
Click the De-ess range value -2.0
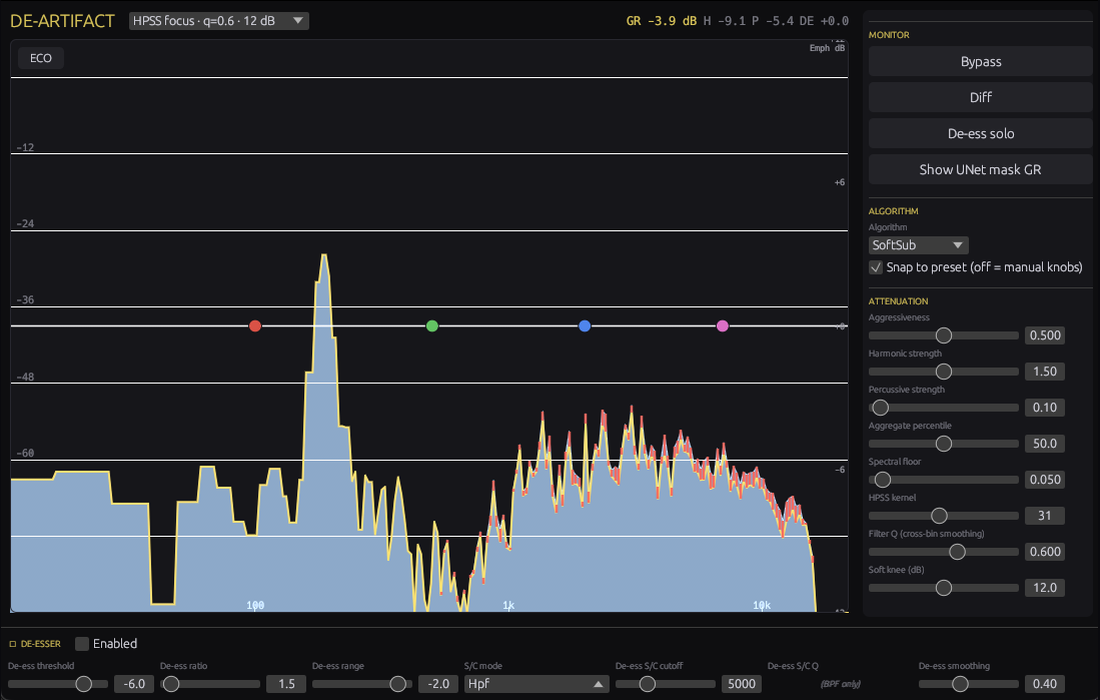click(x=438, y=684)
